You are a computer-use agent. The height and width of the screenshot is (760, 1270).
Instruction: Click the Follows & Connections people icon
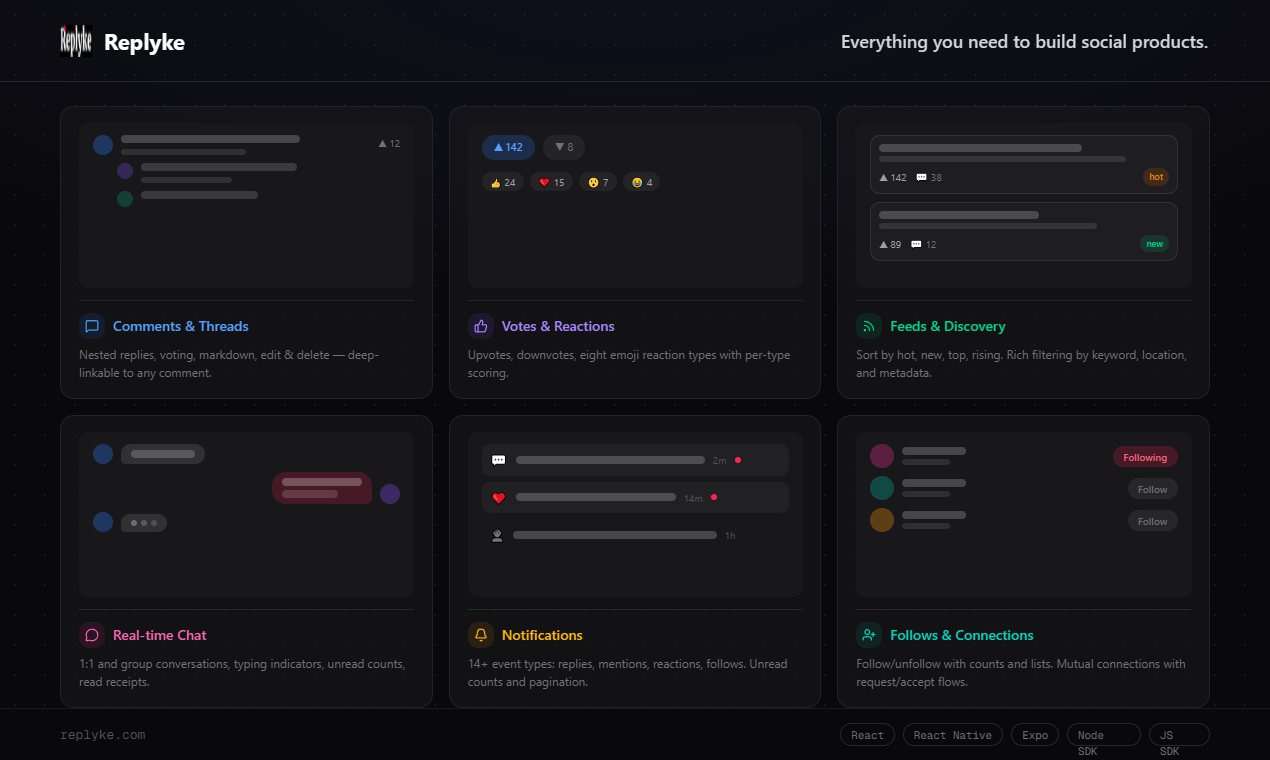[x=868, y=634]
